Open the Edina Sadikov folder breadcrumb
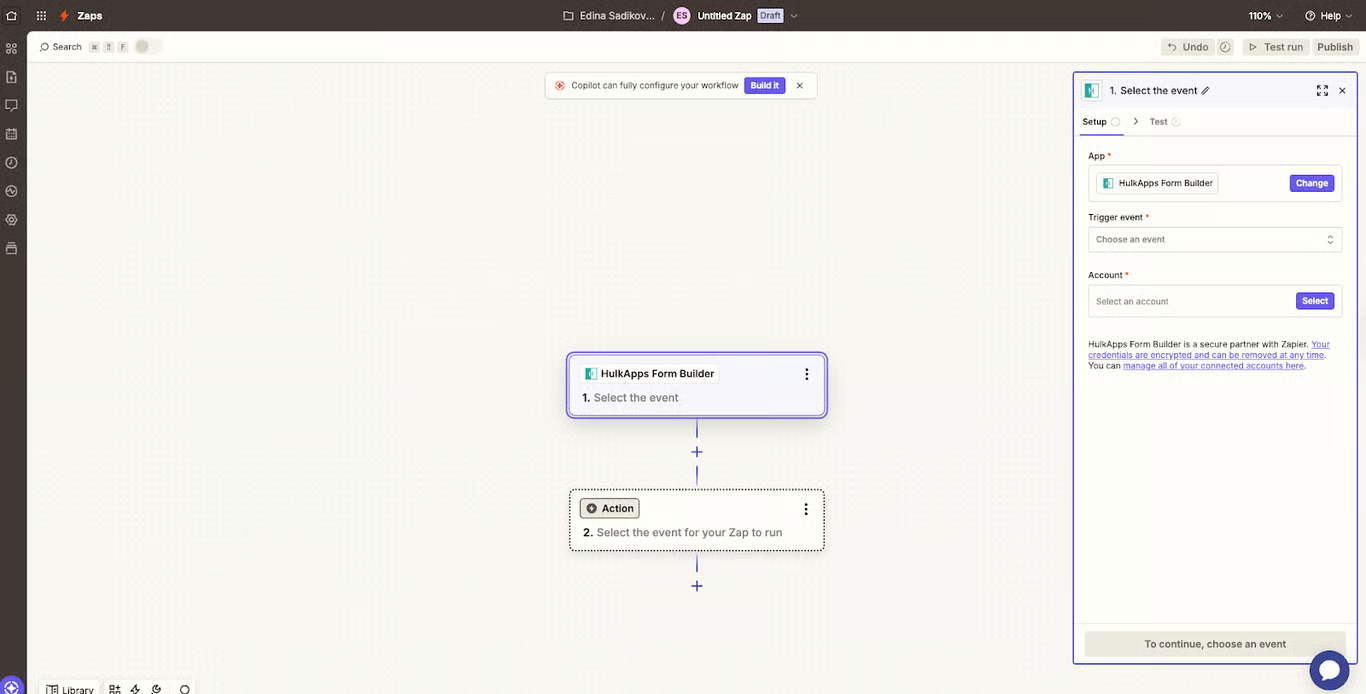1366x694 pixels. click(609, 16)
